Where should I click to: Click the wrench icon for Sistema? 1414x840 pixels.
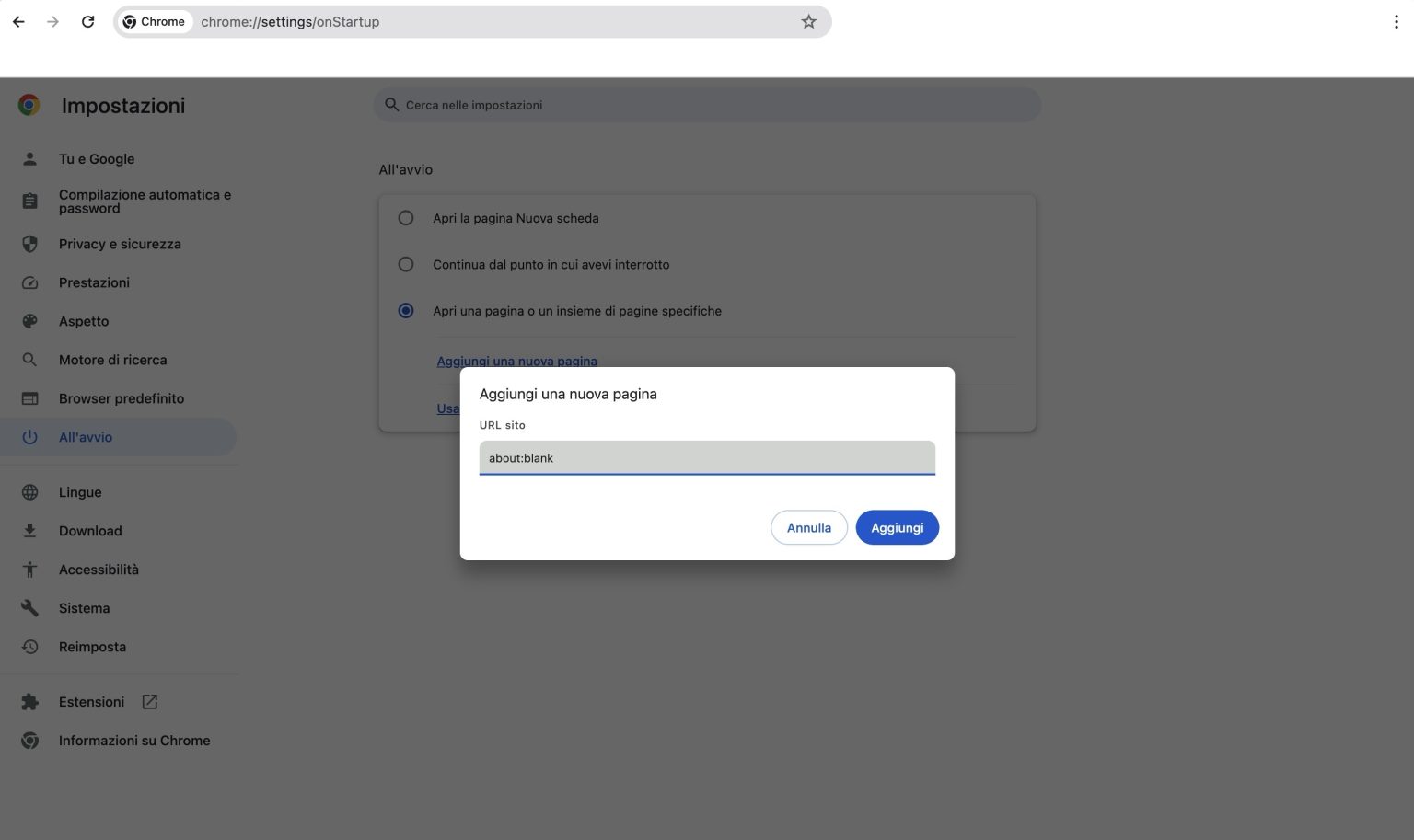(29, 608)
